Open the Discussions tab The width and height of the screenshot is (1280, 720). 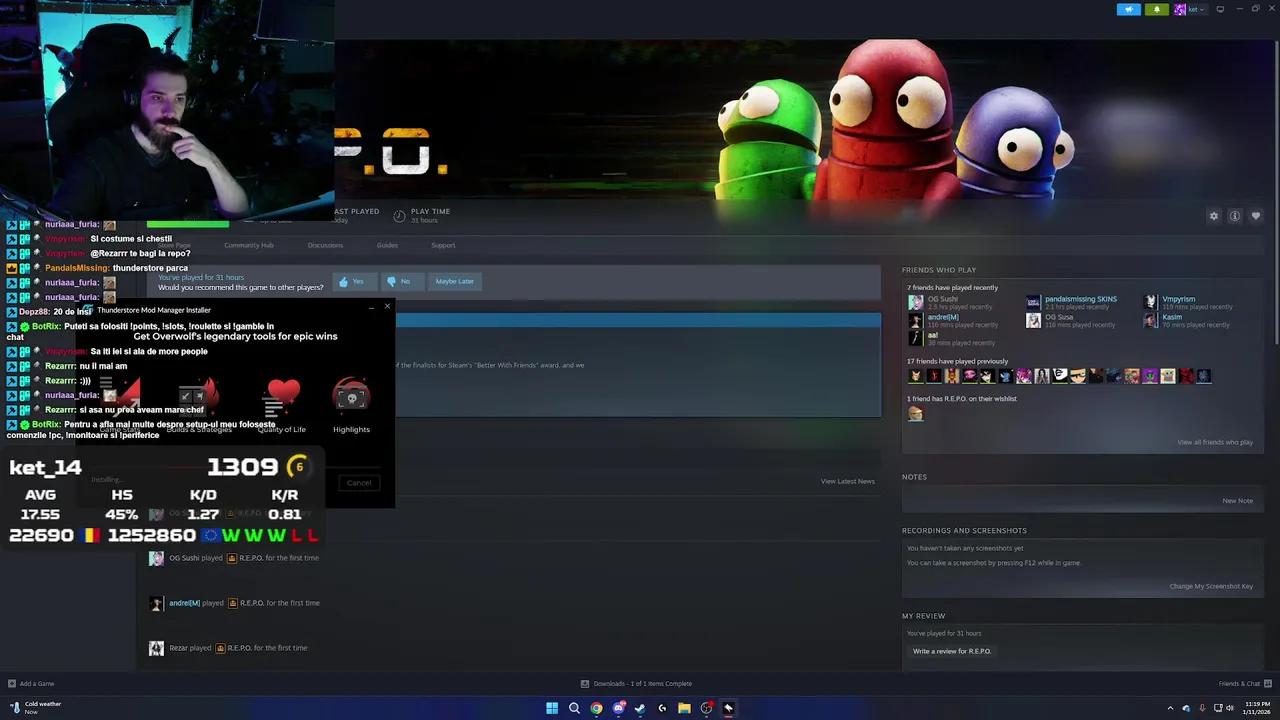[325, 245]
